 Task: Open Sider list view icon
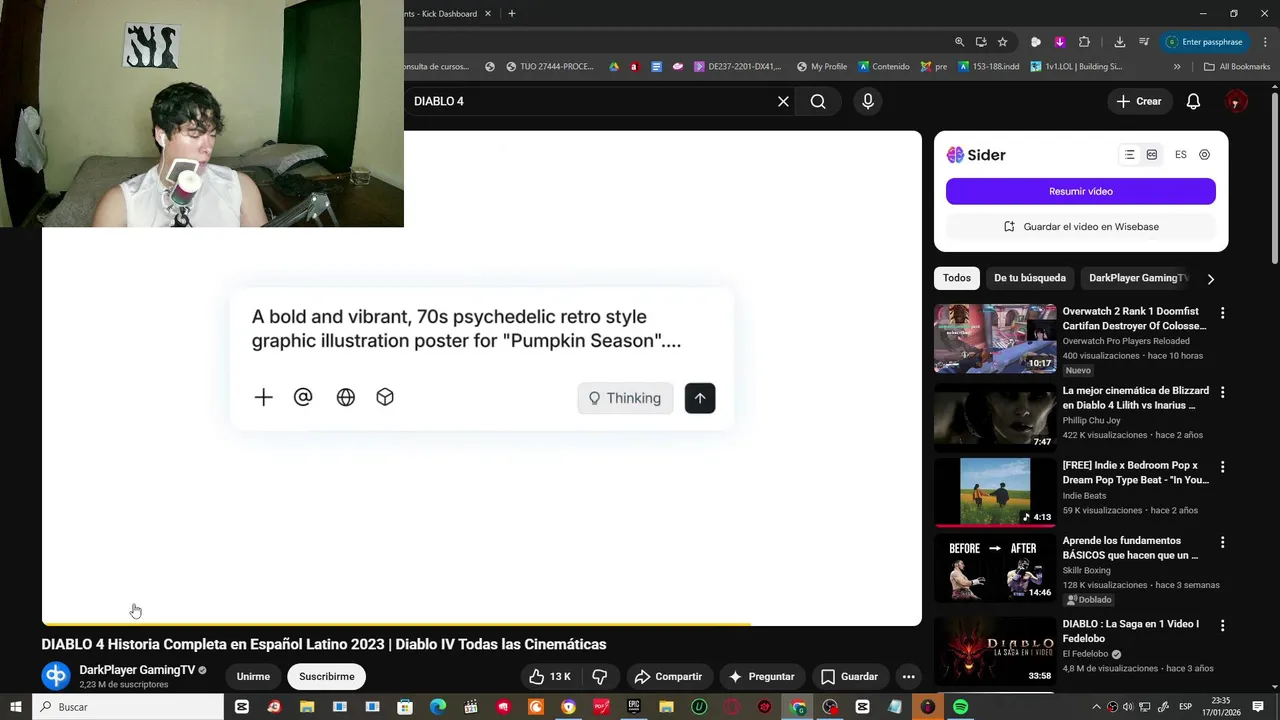click(1129, 155)
